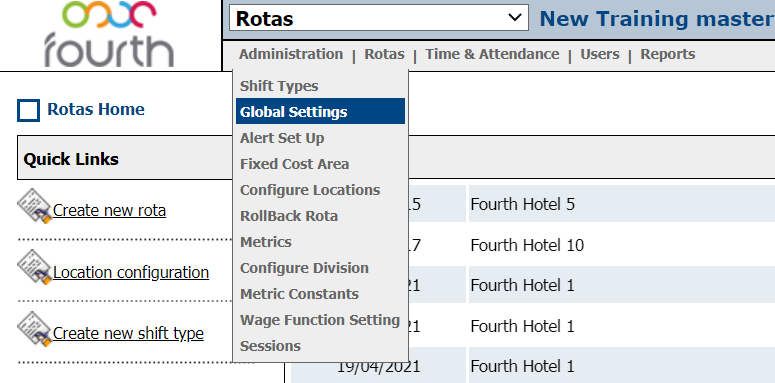Open the Users menu
Image resolution: width=775 pixels, height=383 pixels.
pyautogui.click(x=600, y=54)
